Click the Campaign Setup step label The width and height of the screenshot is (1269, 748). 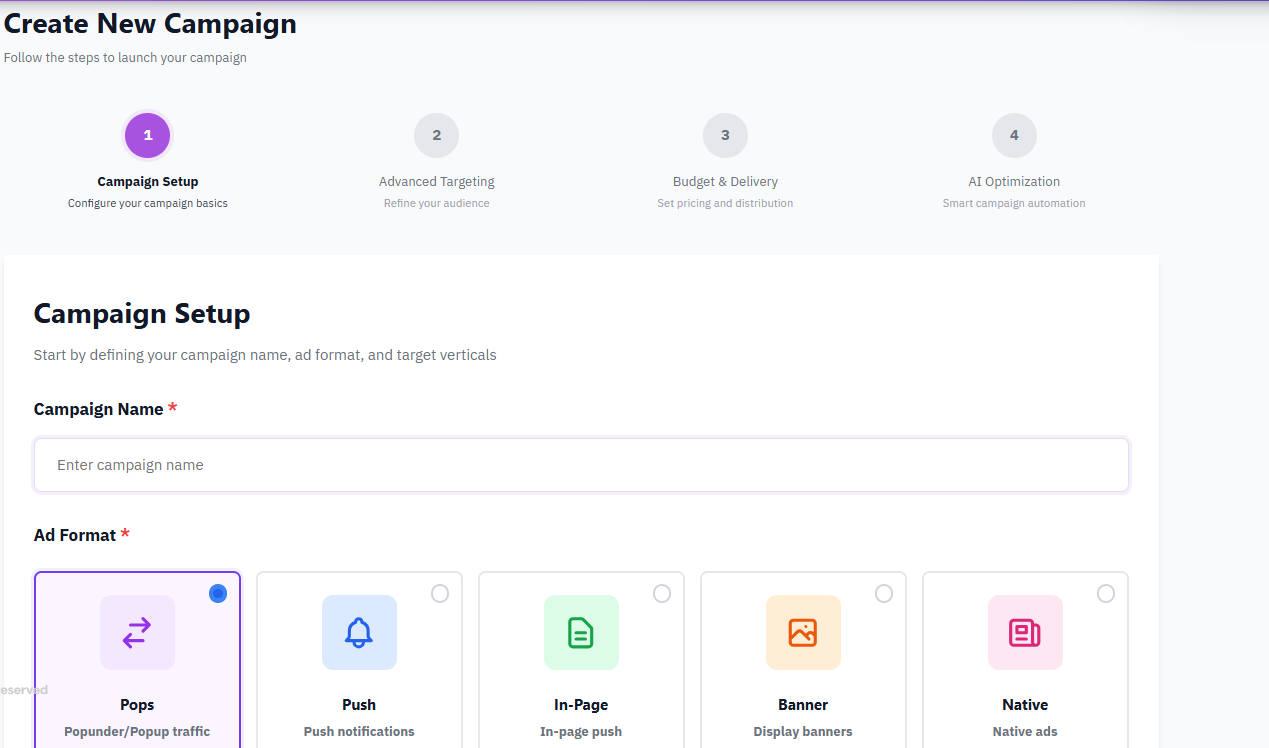tap(148, 182)
